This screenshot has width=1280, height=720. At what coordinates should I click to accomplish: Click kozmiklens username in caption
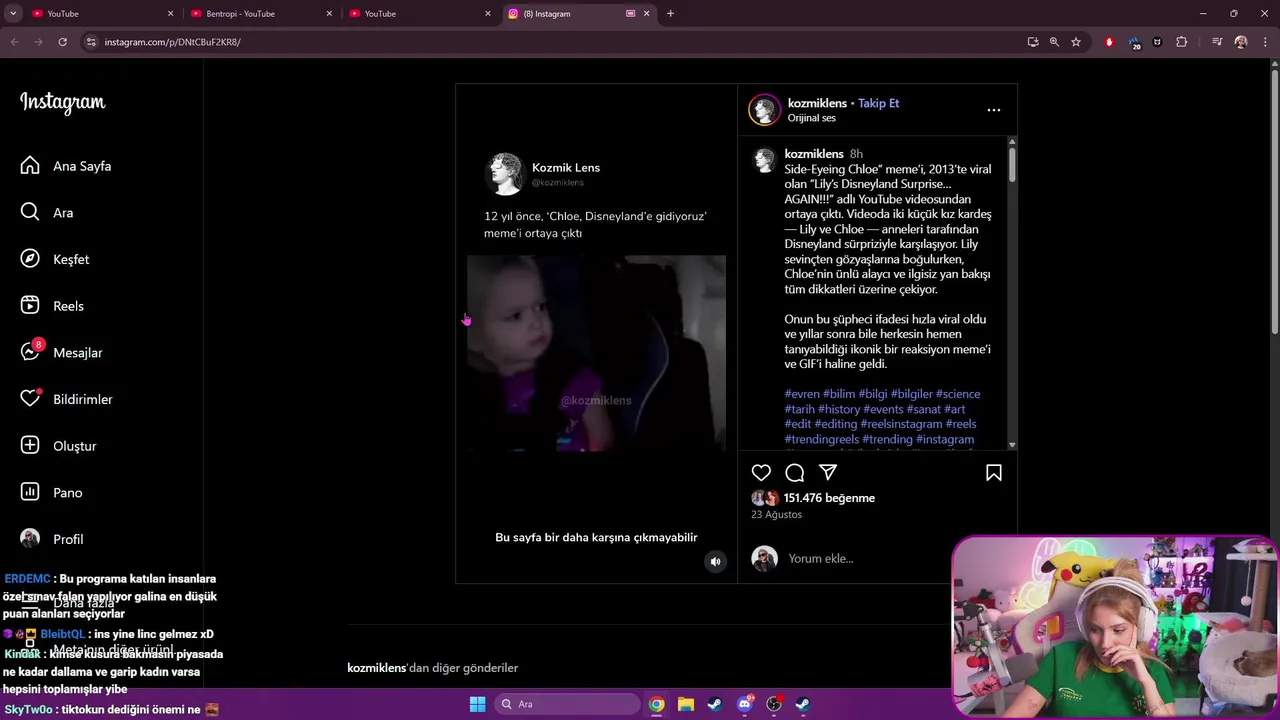coord(814,154)
